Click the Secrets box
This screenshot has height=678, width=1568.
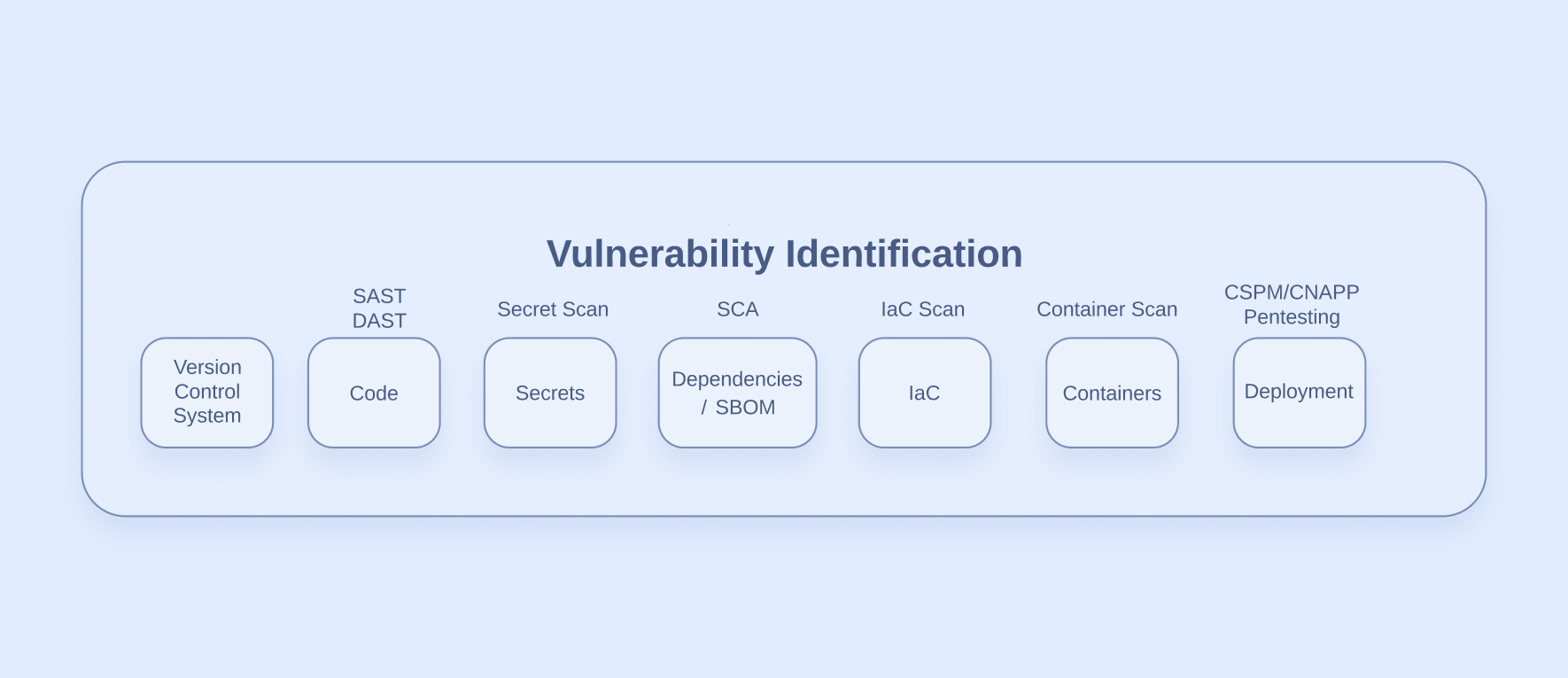point(550,393)
